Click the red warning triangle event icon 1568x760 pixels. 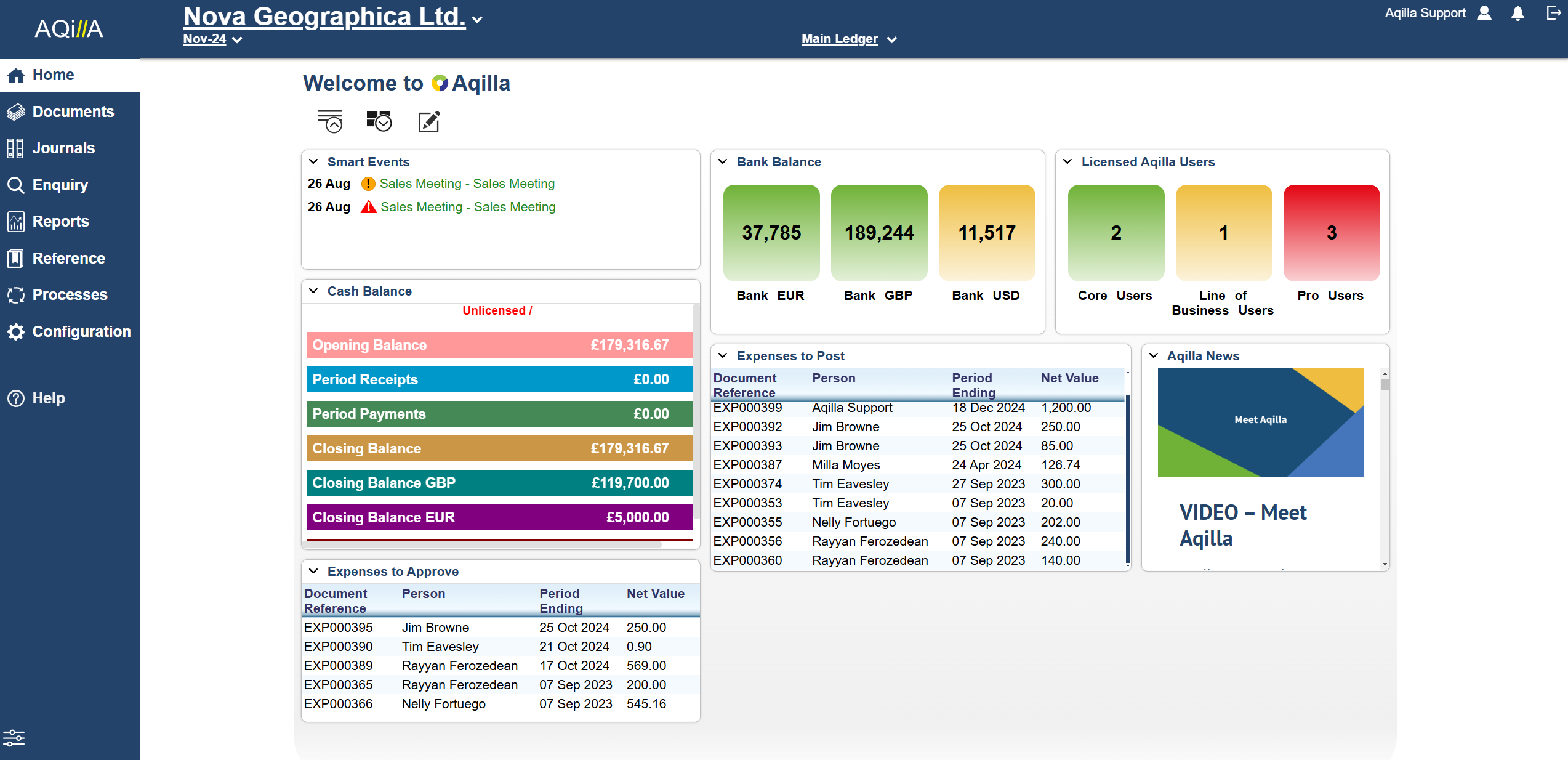pyautogui.click(x=368, y=207)
